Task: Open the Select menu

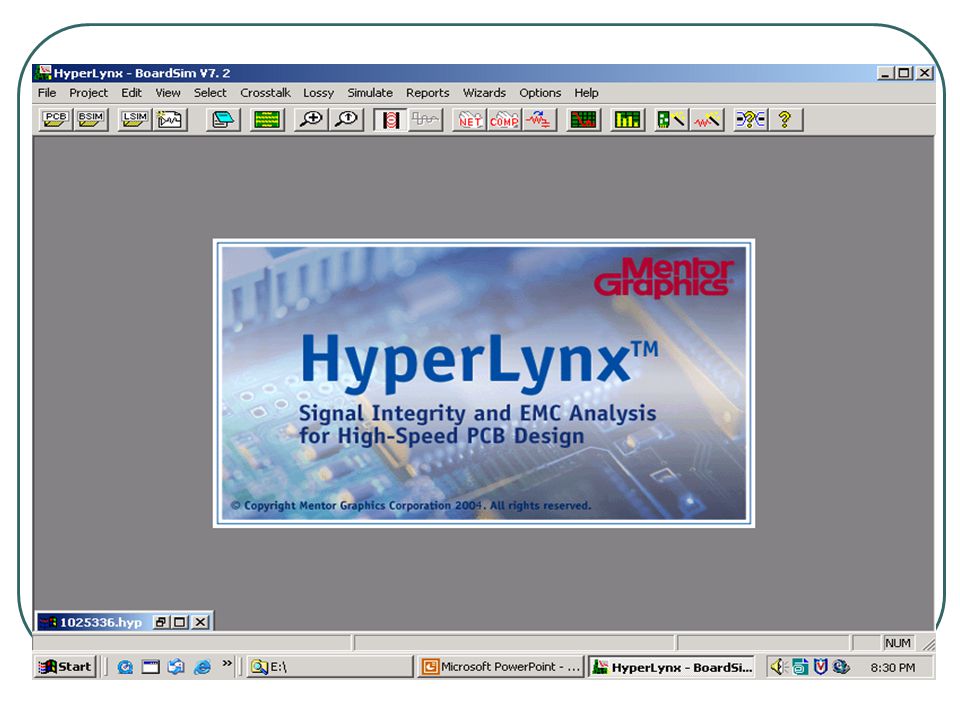Action: (x=210, y=92)
